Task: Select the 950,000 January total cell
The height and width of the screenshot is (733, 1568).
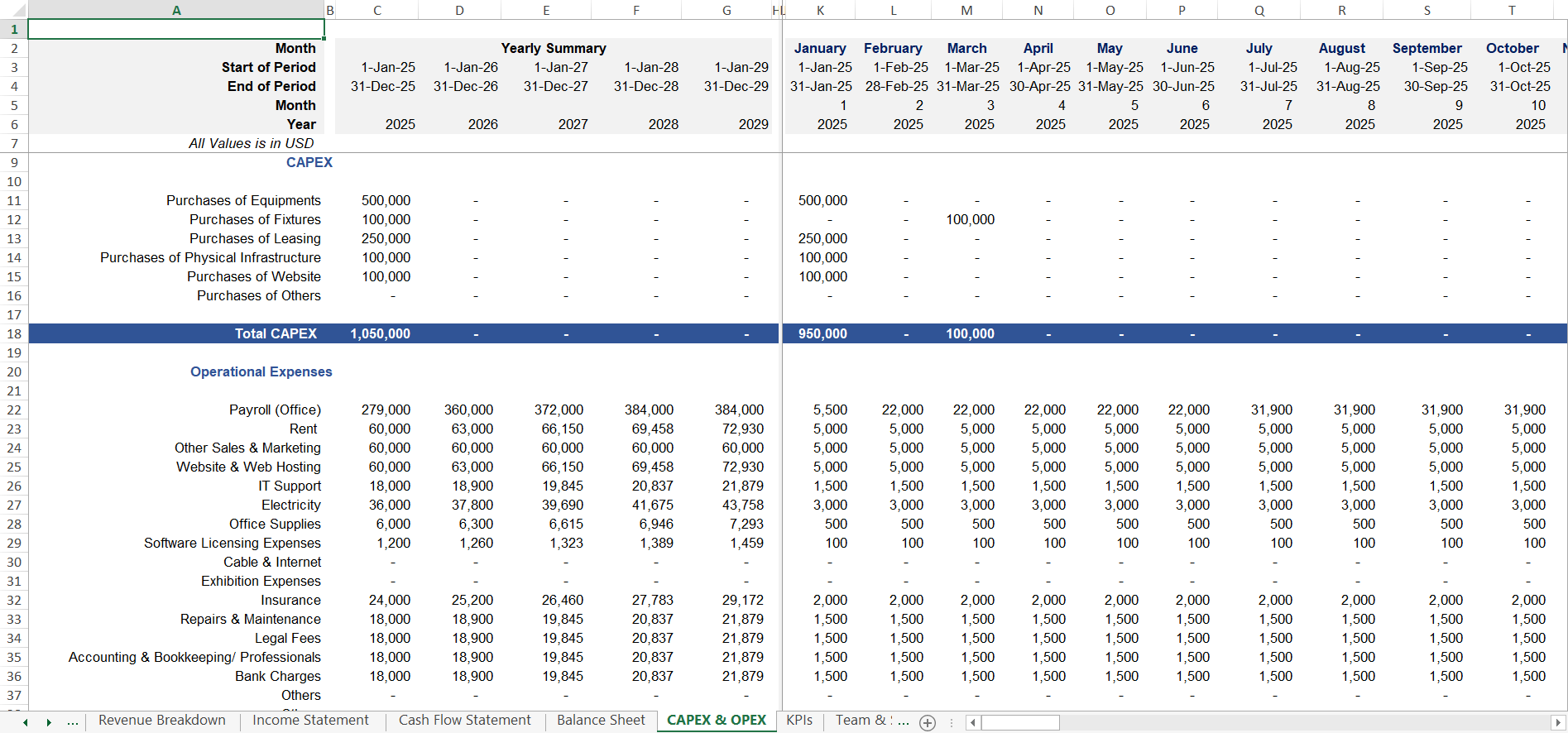Action: (822, 333)
